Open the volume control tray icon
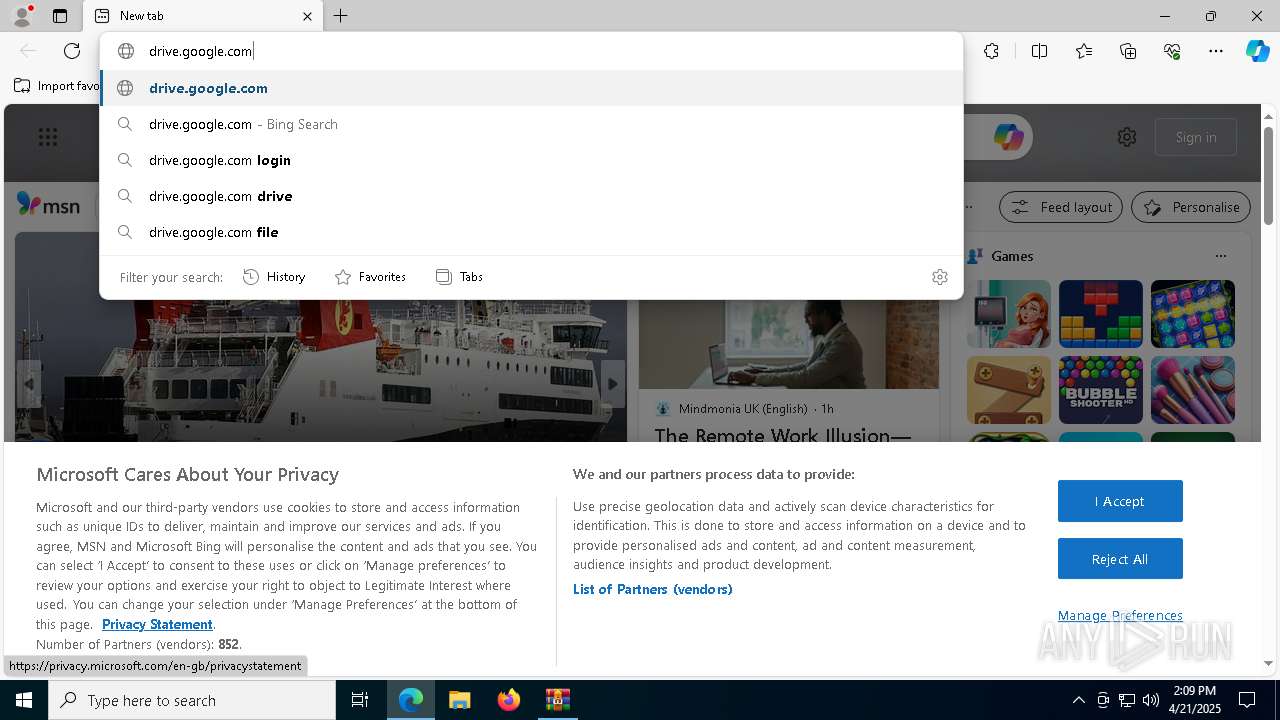 1150,700
